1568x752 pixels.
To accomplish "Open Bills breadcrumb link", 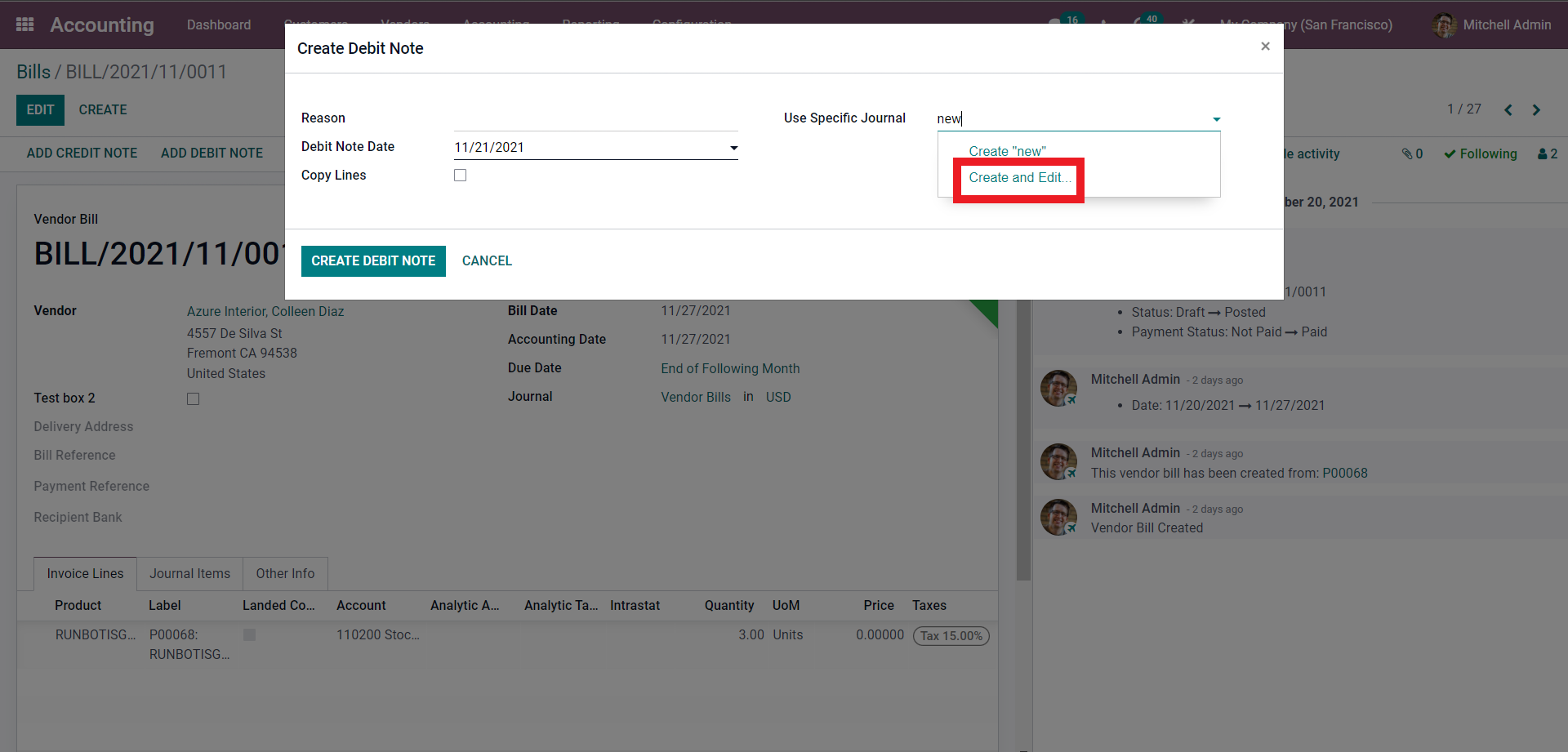I will click(x=33, y=72).
